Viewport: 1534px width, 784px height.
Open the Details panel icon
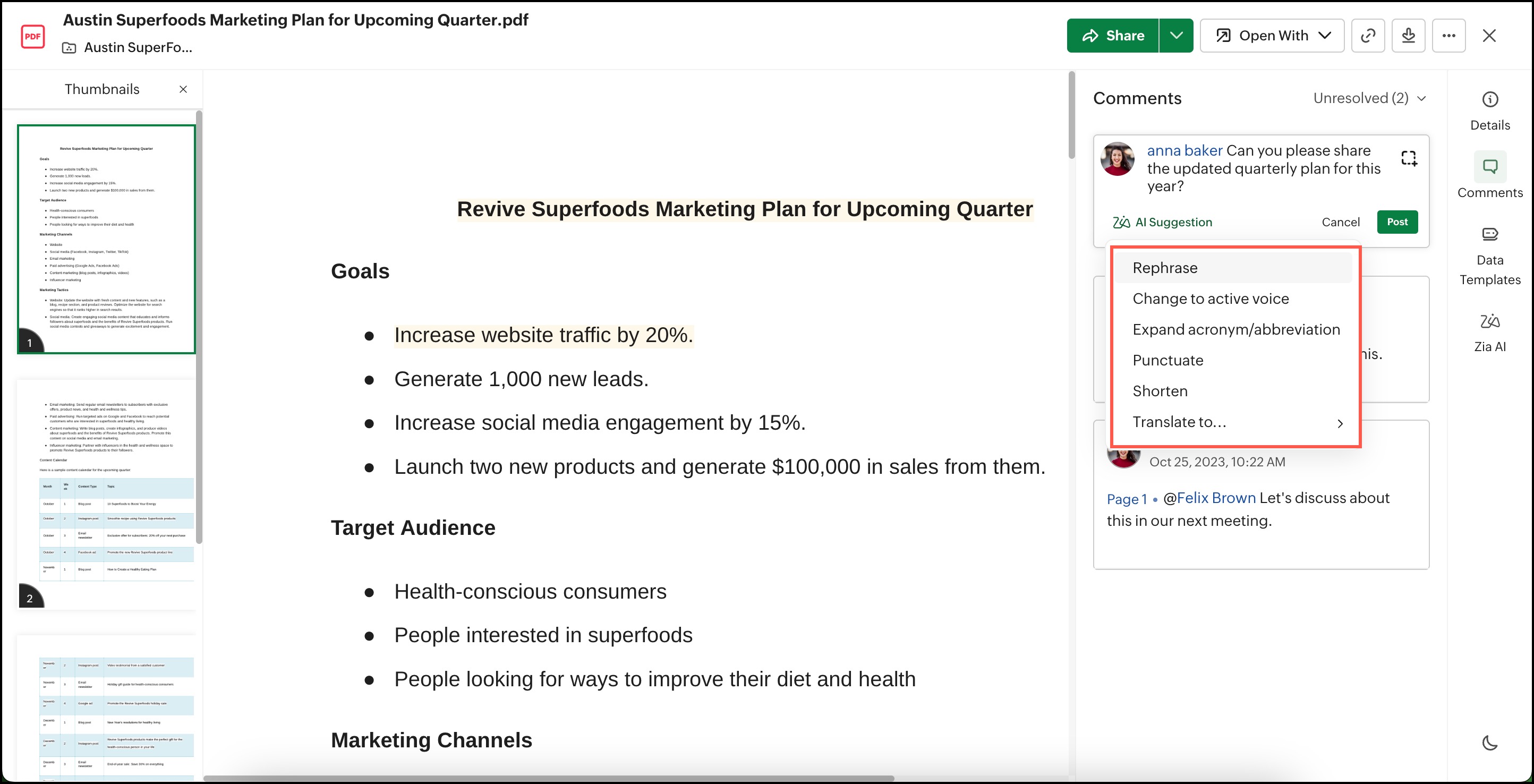pos(1489,99)
